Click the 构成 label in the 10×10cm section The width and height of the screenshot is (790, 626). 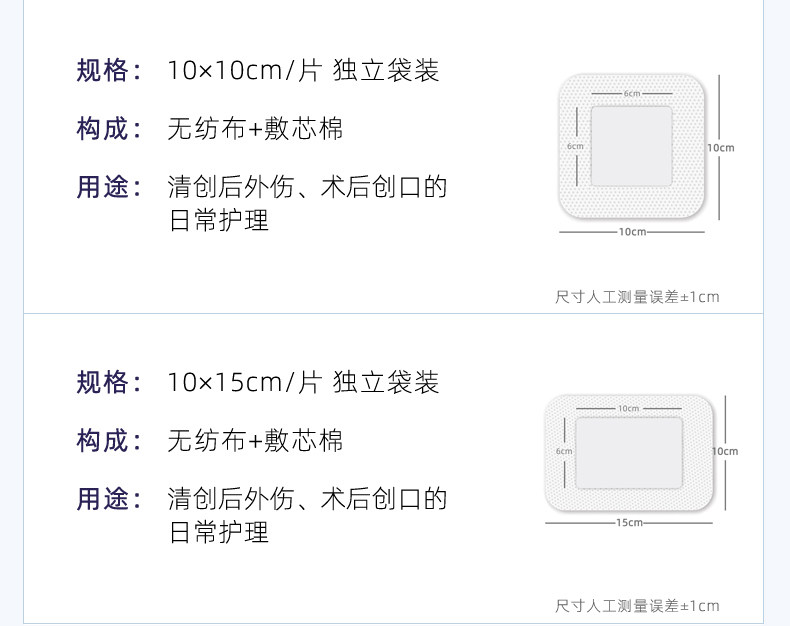[103, 129]
